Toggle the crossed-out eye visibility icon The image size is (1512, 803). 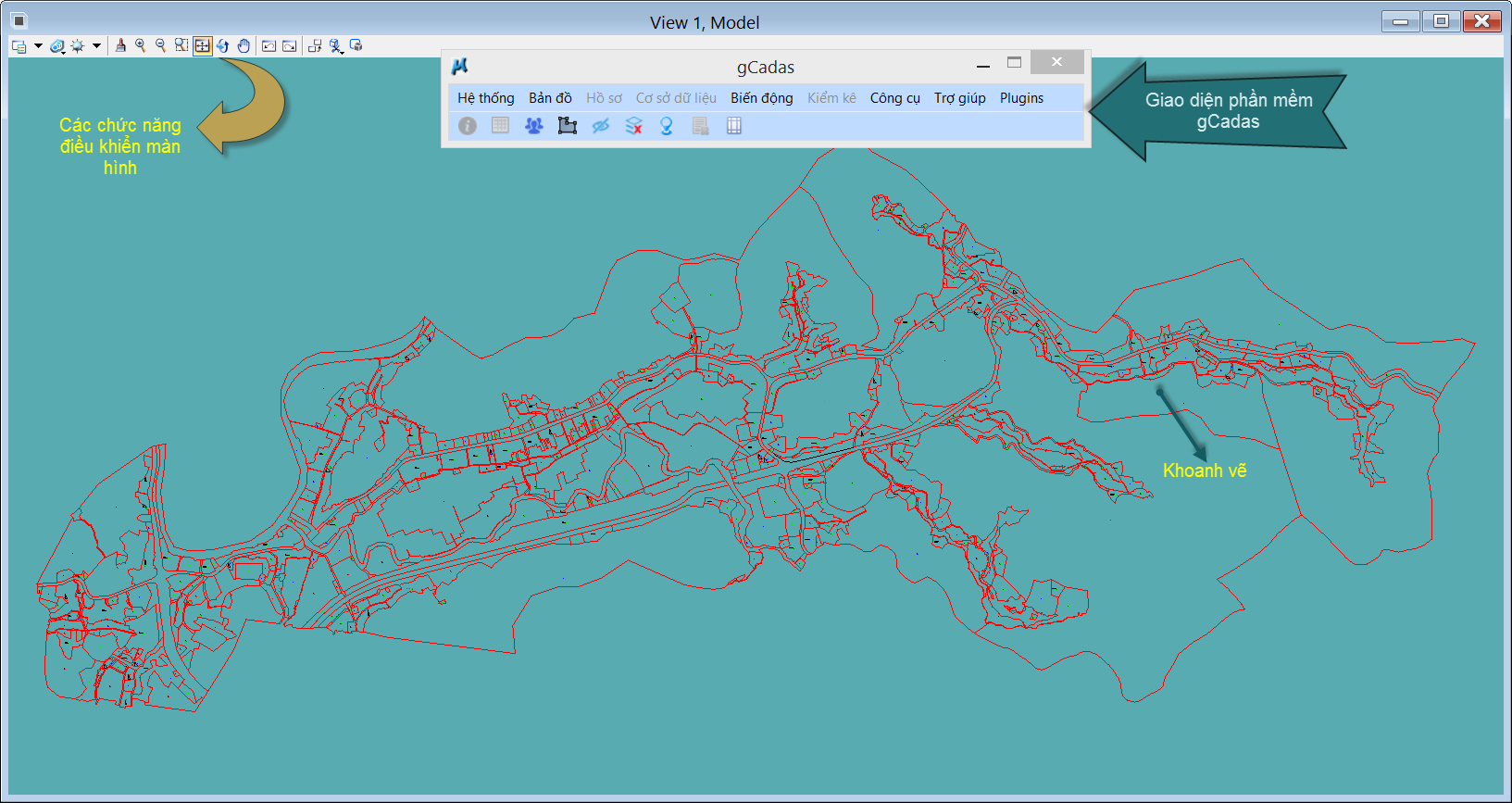(600, 126)
